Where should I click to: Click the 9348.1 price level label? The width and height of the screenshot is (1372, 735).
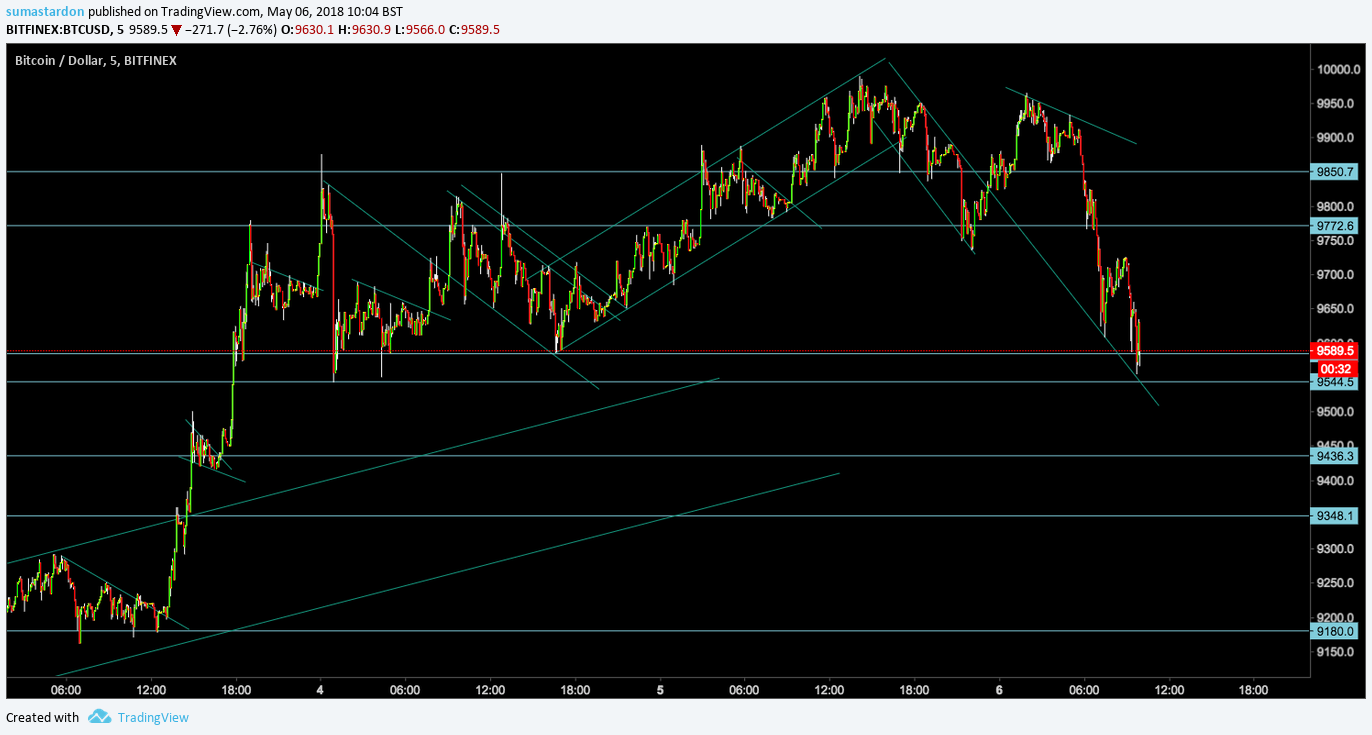tap(1335, 516)
